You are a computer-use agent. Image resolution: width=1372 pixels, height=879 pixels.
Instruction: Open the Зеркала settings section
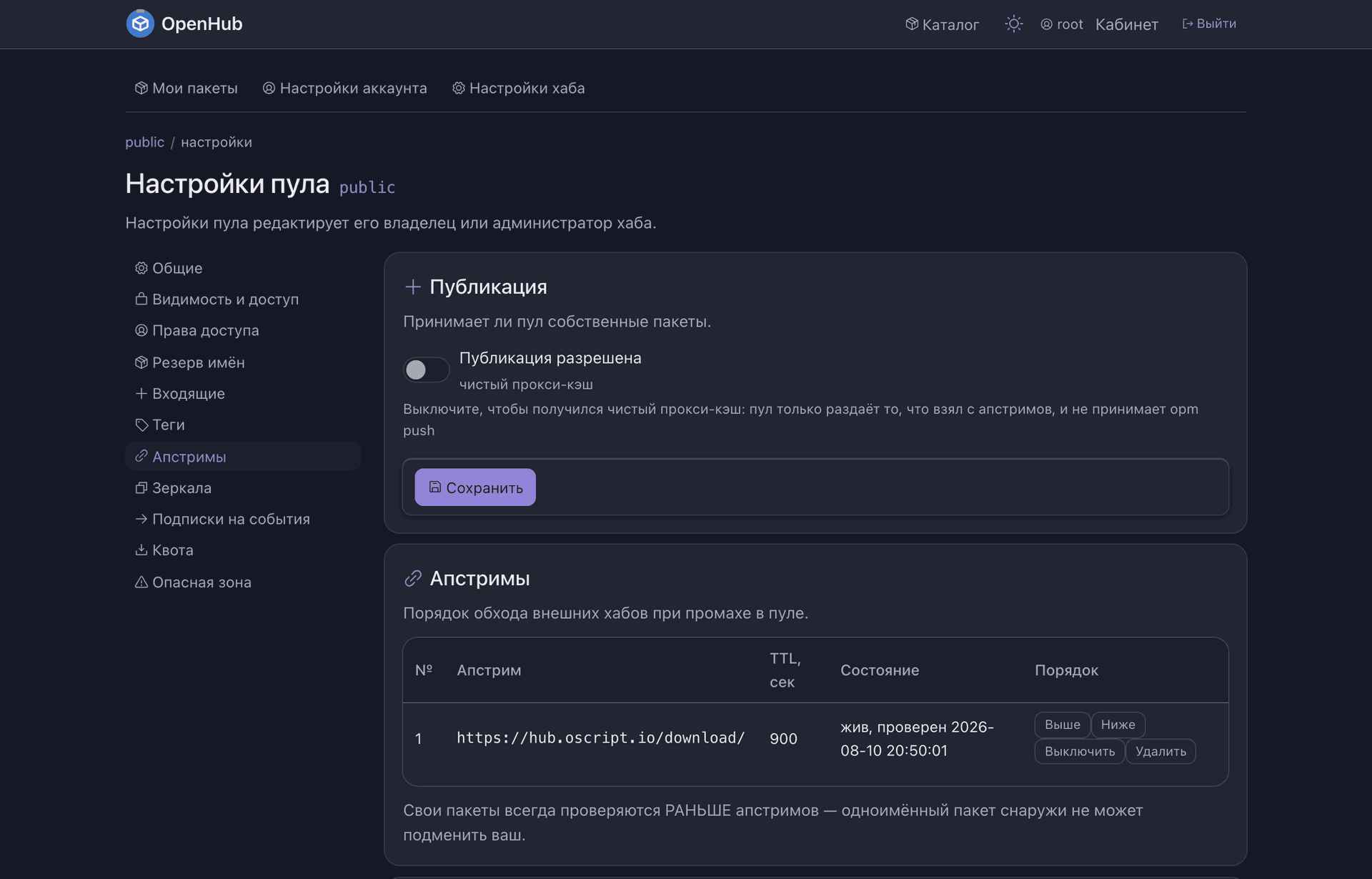click(243, 487)
